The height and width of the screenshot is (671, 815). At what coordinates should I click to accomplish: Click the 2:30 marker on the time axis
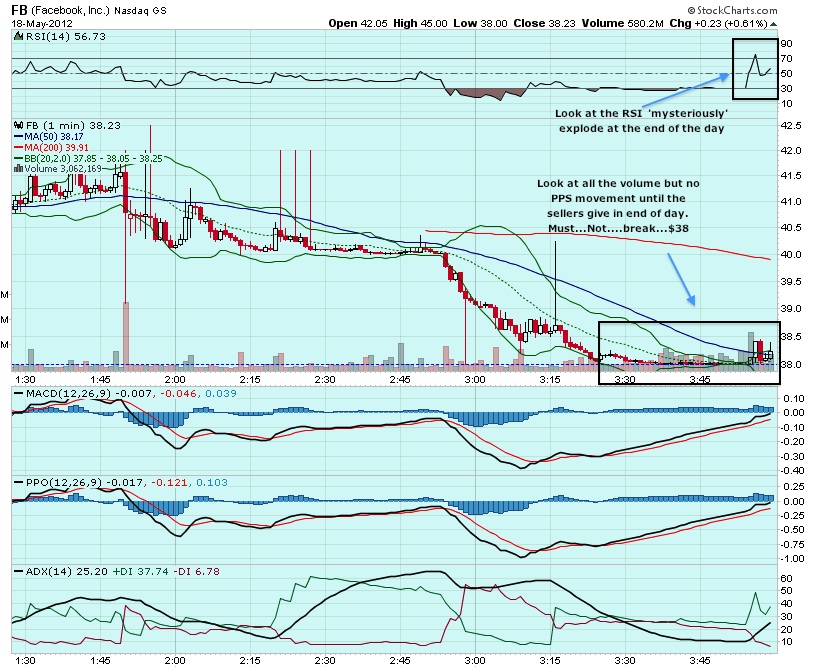(x=324, y=380)
